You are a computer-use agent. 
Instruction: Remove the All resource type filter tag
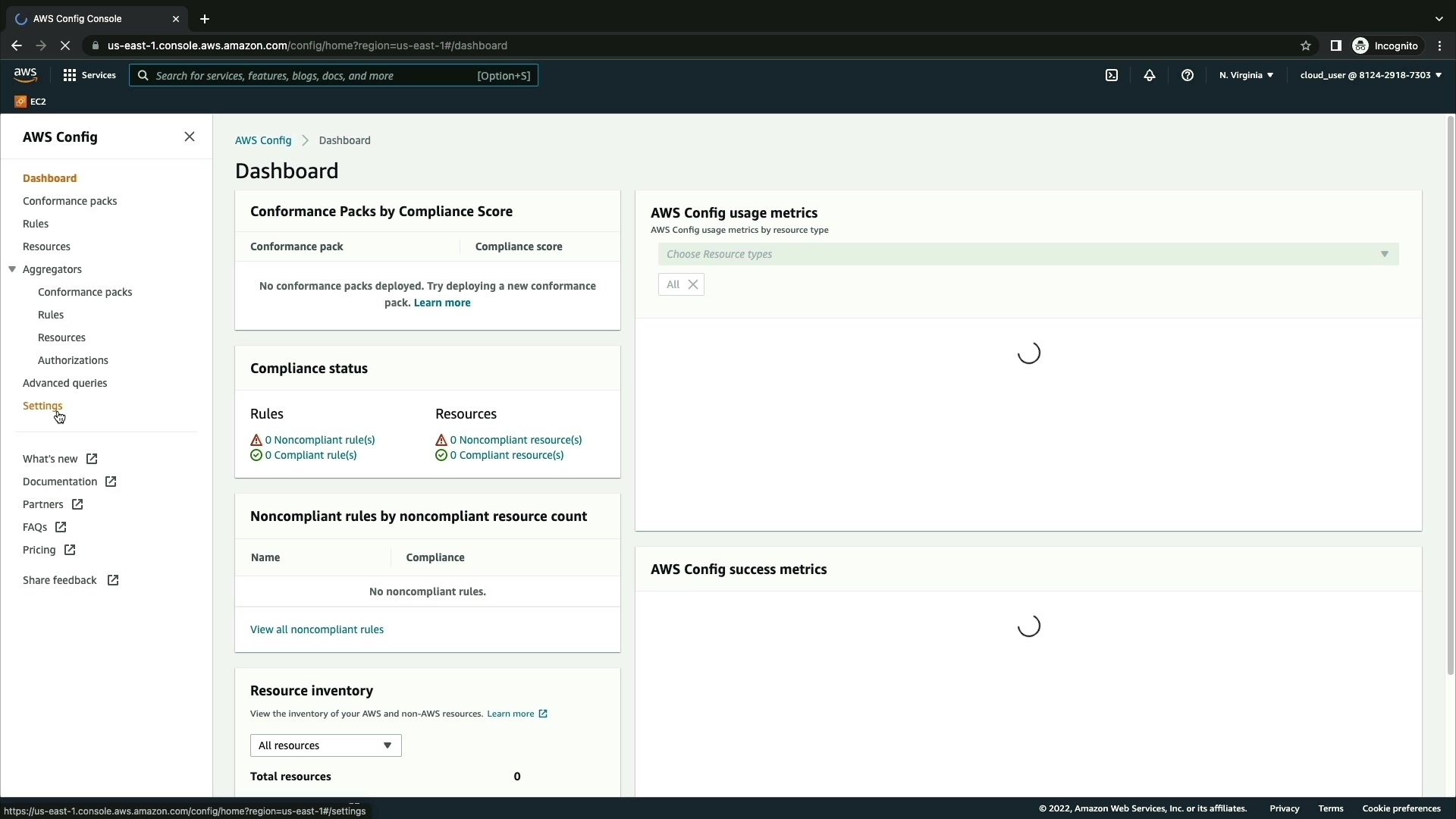(692, 284)
